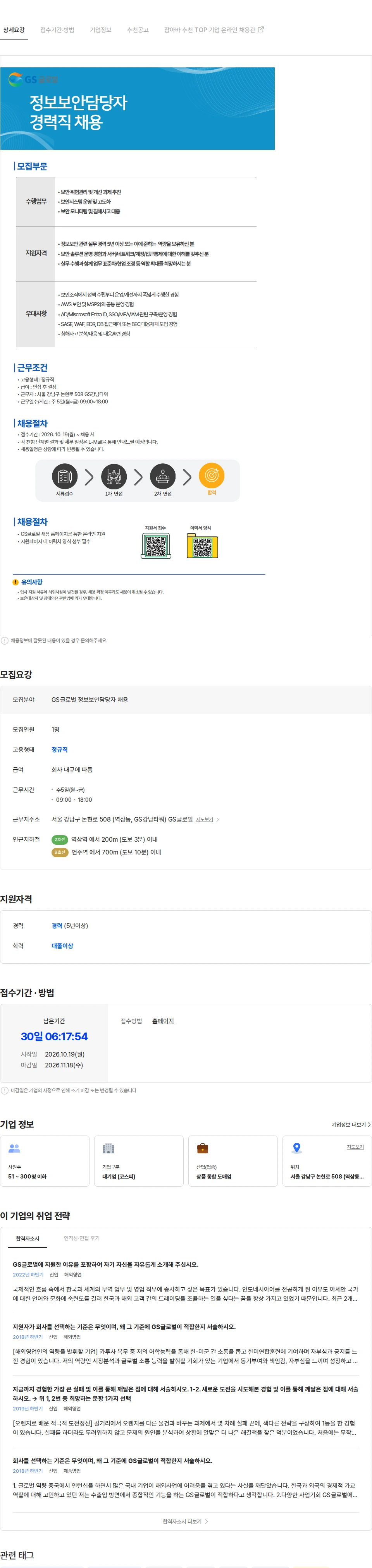The image size is (372, 1568).
Task: Go to the 추천공고 tab
Action: [x=138, y=30]
